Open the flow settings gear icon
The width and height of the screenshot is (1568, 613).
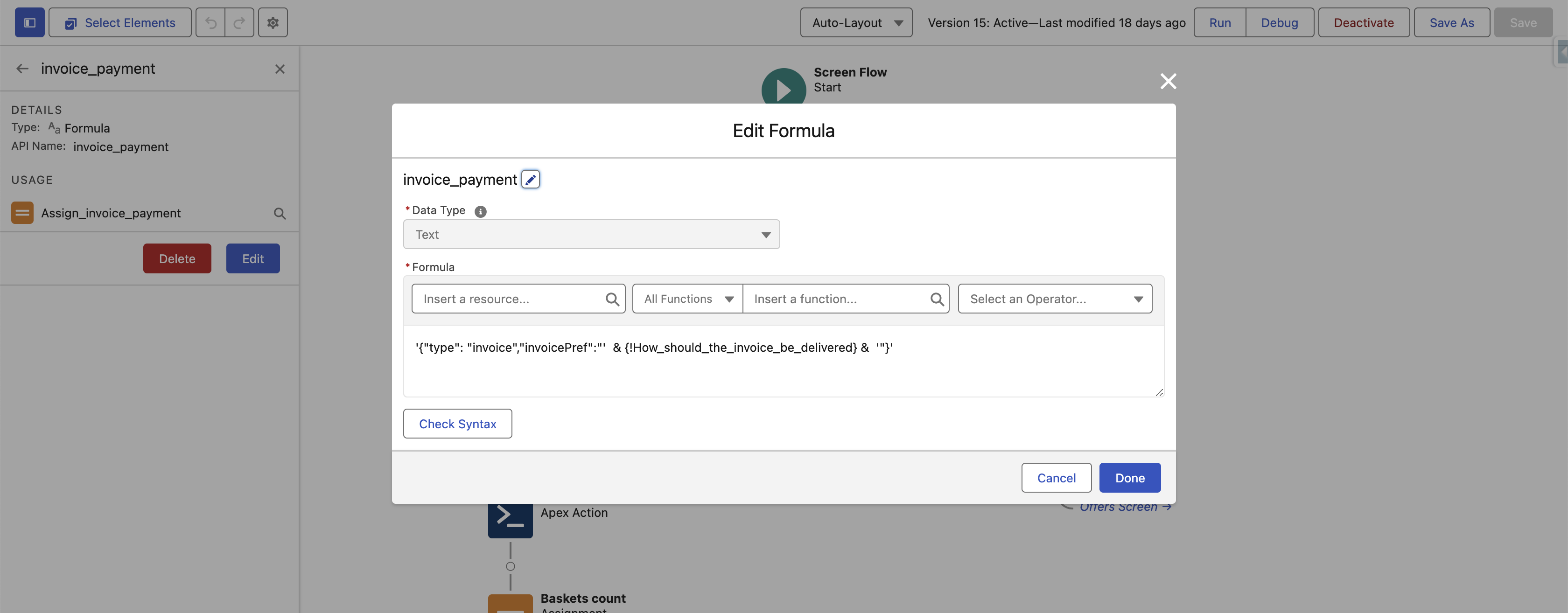click(273, 22)
